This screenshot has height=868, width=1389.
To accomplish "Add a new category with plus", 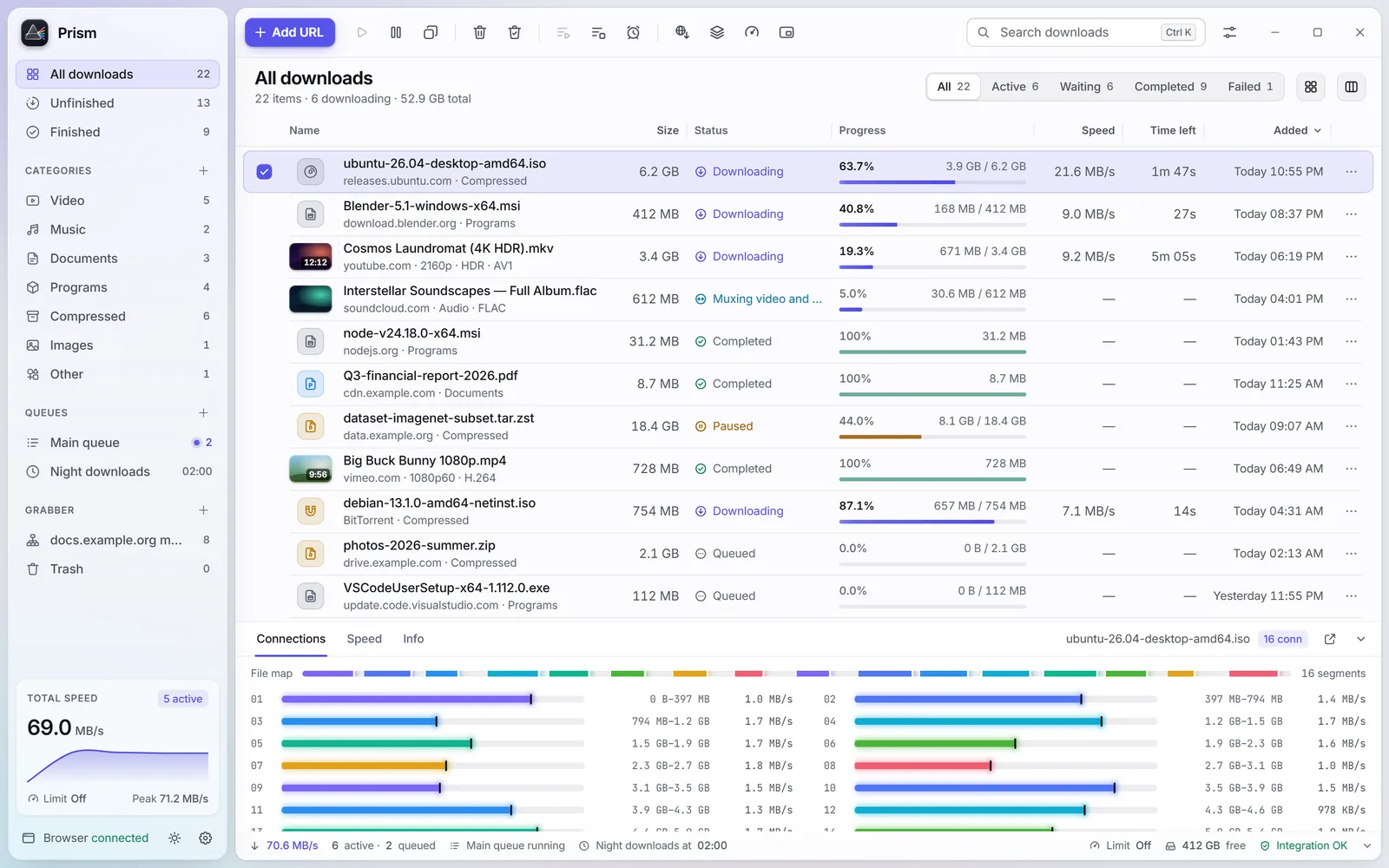I will (203, 171).
